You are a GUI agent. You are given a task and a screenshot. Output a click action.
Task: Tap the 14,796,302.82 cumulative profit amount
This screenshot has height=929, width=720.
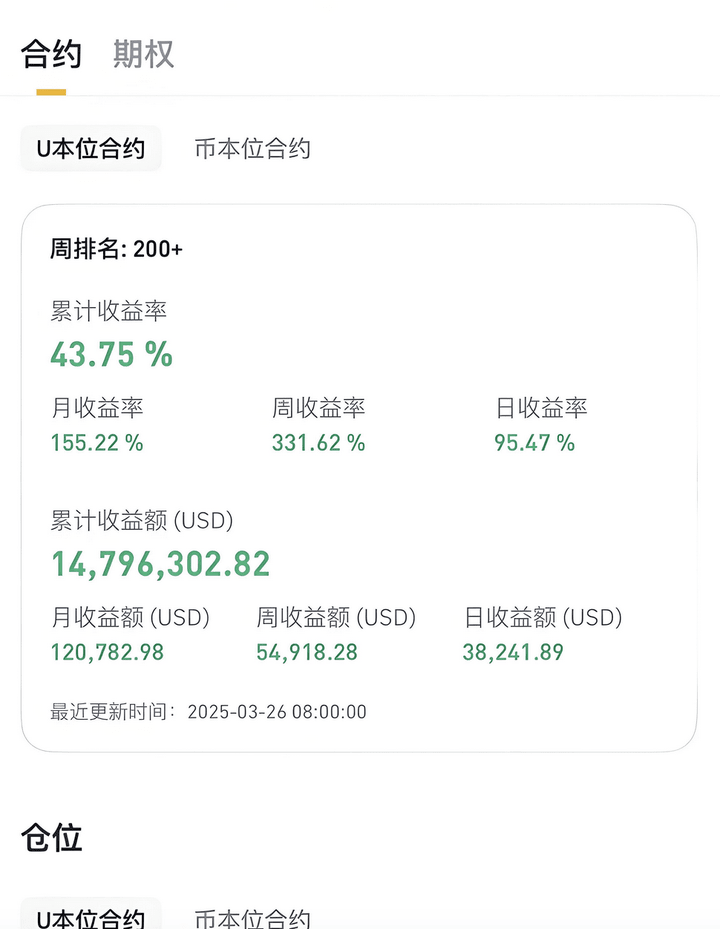161,564
